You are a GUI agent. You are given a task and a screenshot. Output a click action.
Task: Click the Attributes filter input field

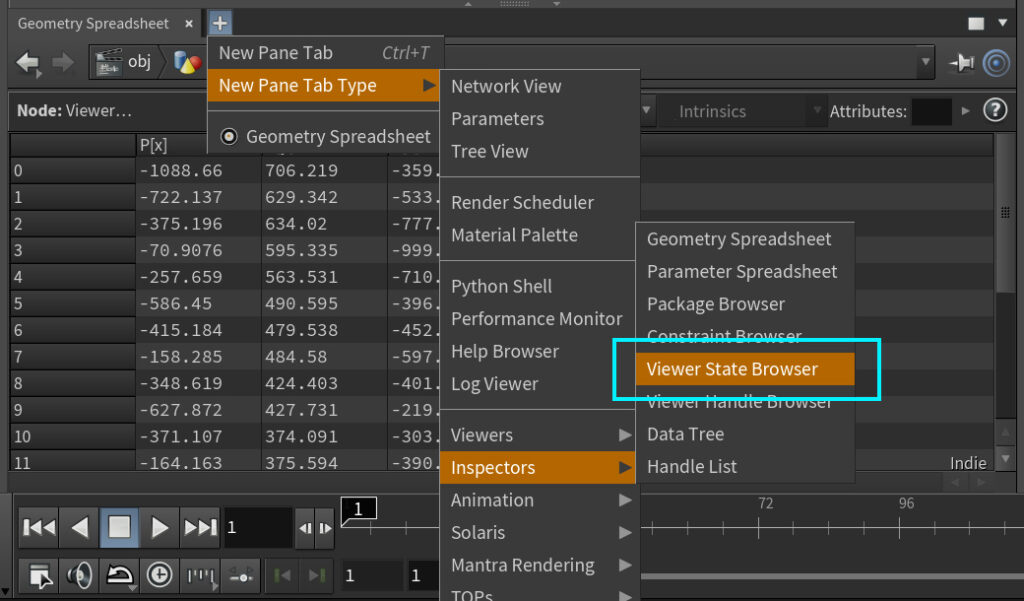[x=931, y=112]
